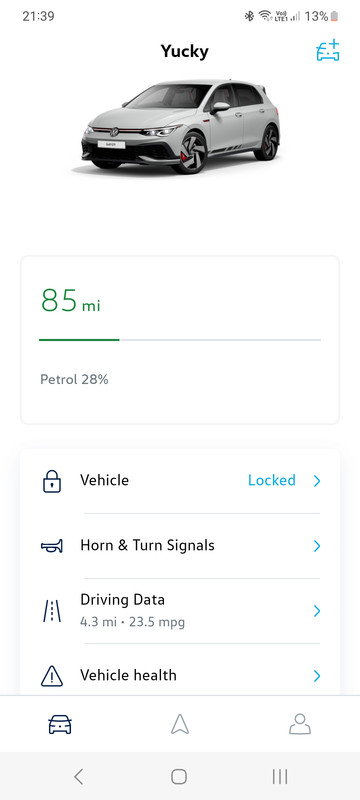Tap the horn icon
Viewport: 360px width, 800px height.
[52, 546]
